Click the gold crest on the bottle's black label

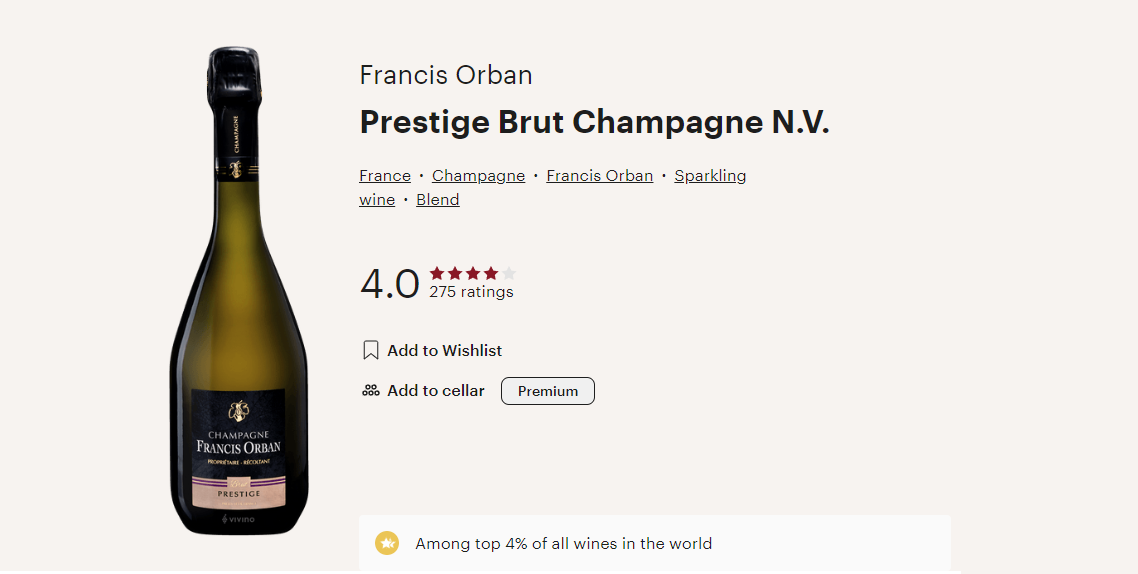[x=238, y=411]
